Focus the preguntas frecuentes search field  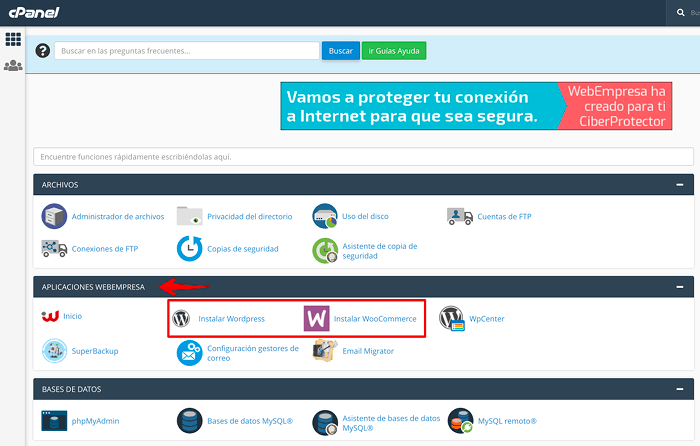[x=187, y=50]
